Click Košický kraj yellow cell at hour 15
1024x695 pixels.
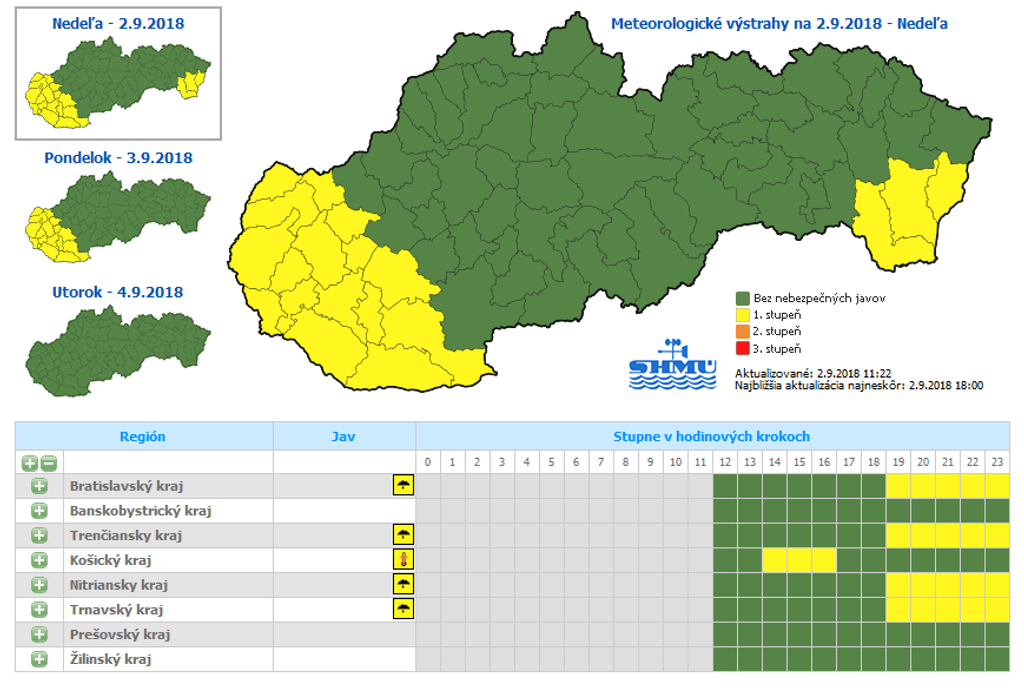point(799,560)
